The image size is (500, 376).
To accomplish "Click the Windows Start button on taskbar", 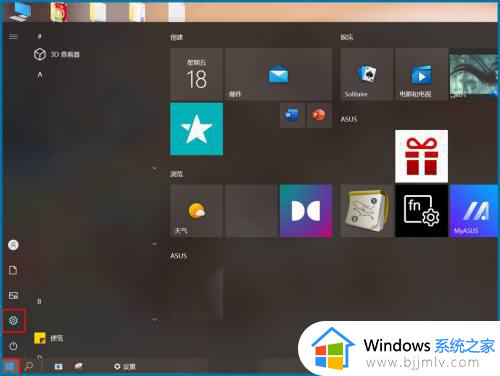I will tap(10, 367).
